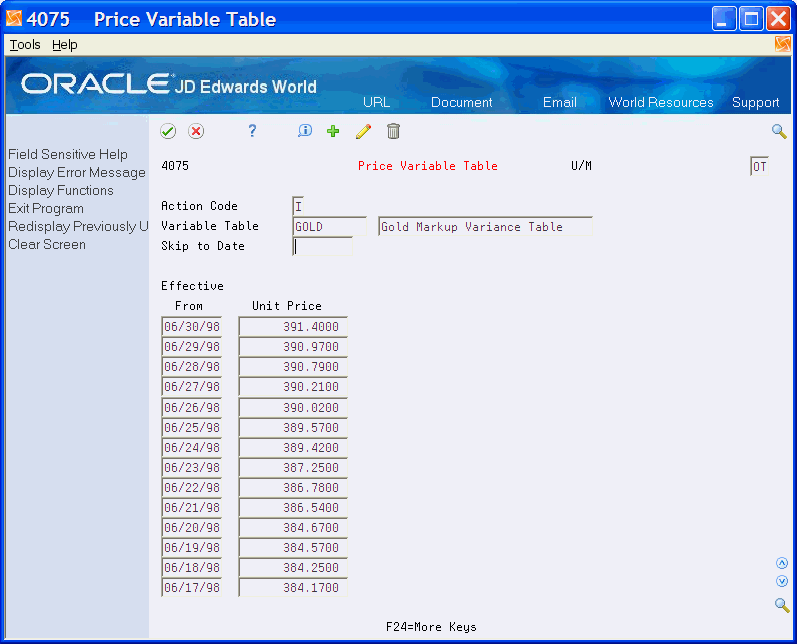Click the 06/23/98 effective date field
Image resolution: width=797 pixels, height=644 pixels.
(192, 468)
